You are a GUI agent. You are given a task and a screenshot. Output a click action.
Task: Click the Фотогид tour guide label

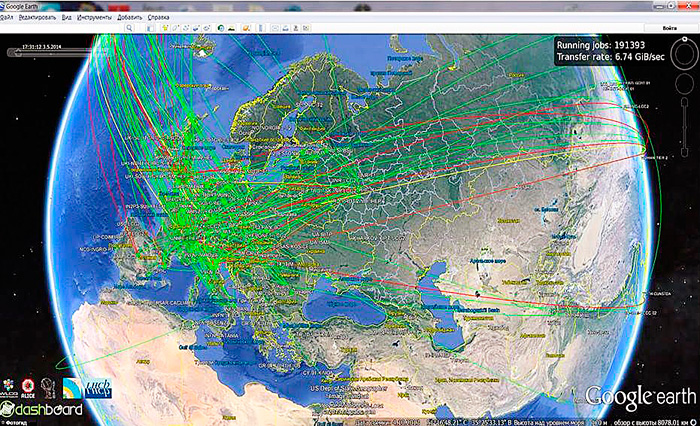click(17, 422)
